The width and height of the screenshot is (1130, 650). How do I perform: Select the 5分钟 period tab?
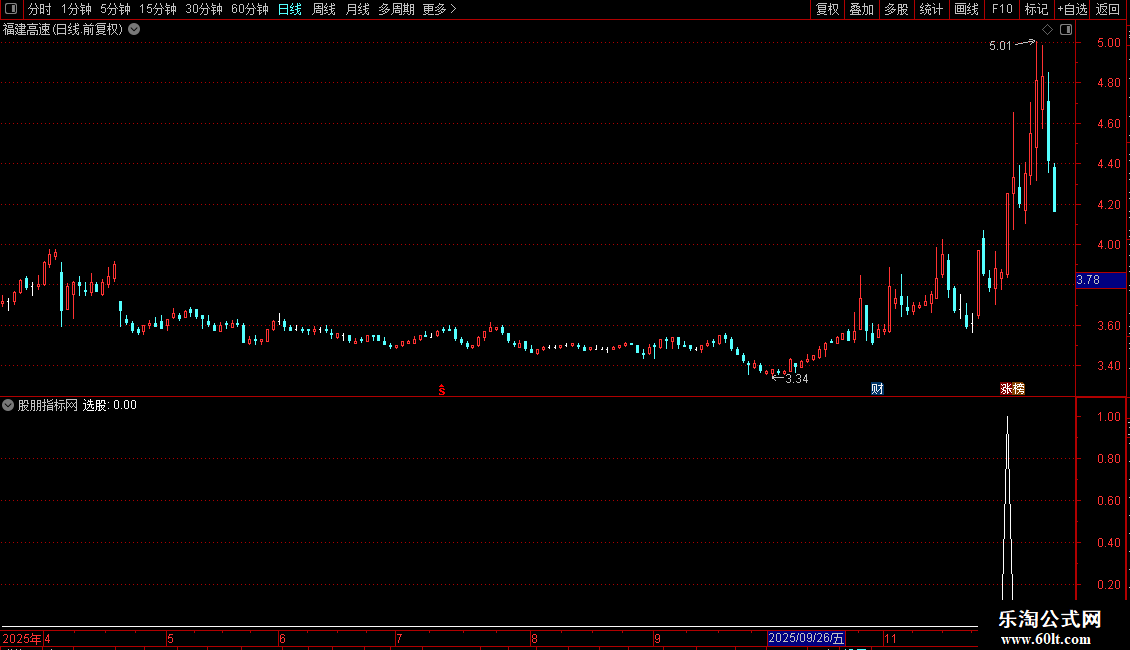point(115,9)
